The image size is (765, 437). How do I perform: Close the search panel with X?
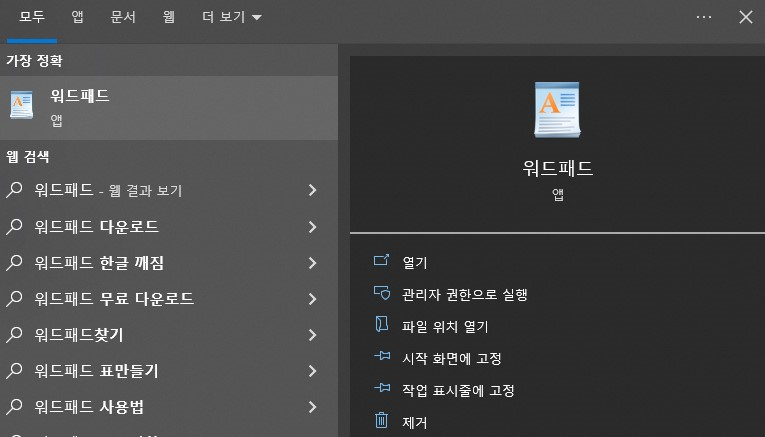click(x=745, y=17)
